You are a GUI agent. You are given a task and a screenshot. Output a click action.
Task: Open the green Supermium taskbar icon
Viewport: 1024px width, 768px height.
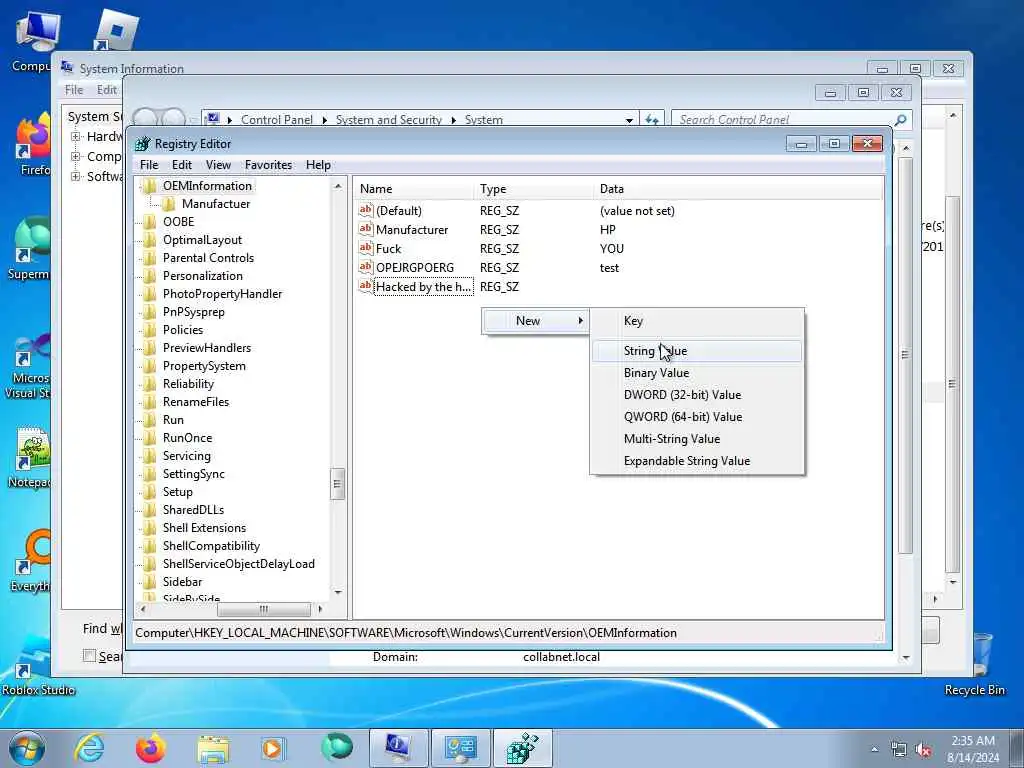[x=336, y=748]
